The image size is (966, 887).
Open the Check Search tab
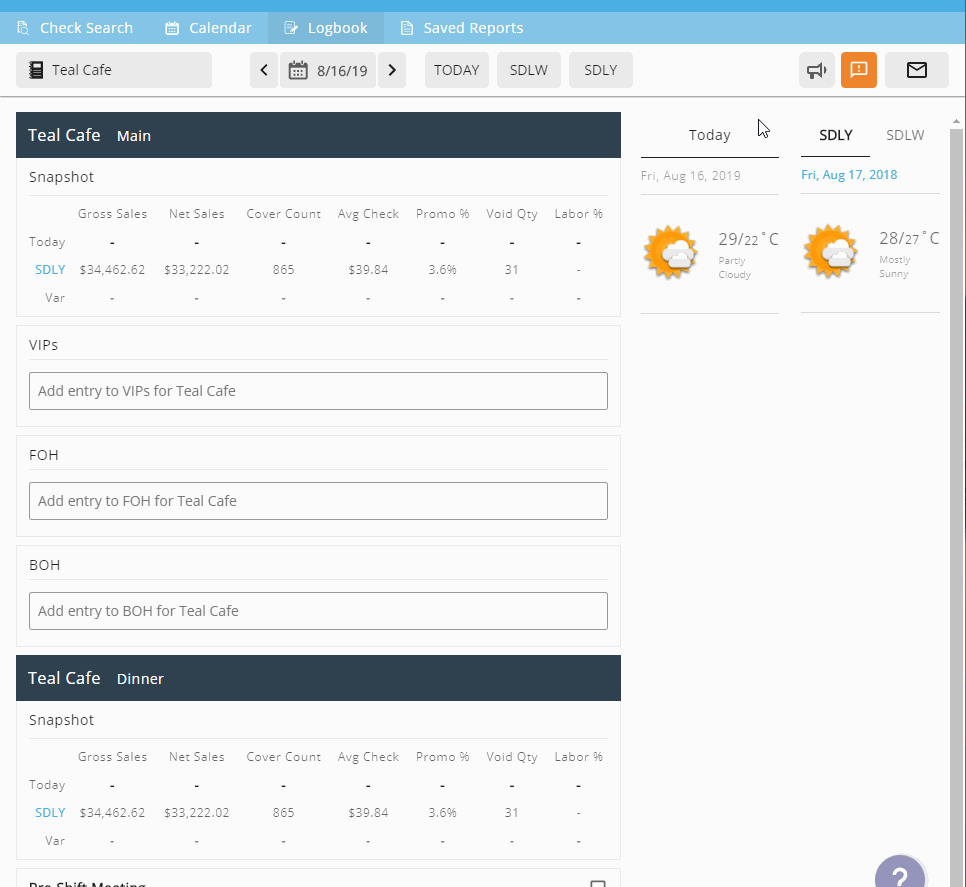pos(75,28)
